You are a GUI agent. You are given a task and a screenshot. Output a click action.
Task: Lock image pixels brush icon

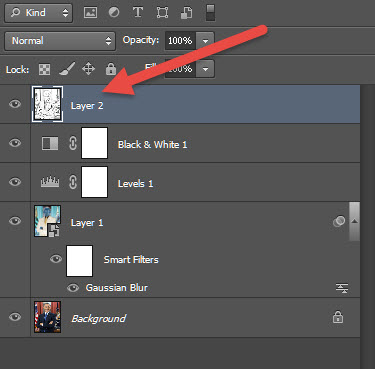tap(67, 69)
